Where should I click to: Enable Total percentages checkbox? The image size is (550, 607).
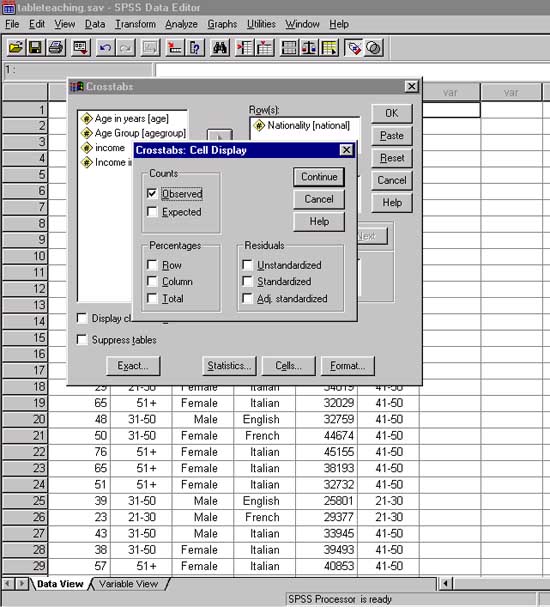[x=152, y=298]
